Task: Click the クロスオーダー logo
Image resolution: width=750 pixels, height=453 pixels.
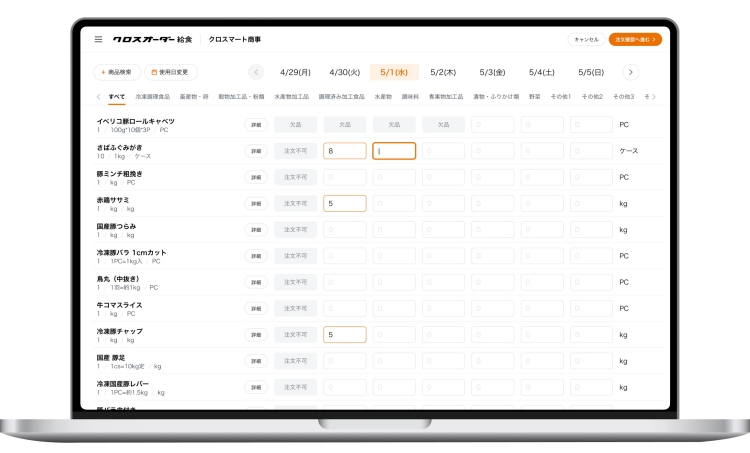Action: point(143,40)
